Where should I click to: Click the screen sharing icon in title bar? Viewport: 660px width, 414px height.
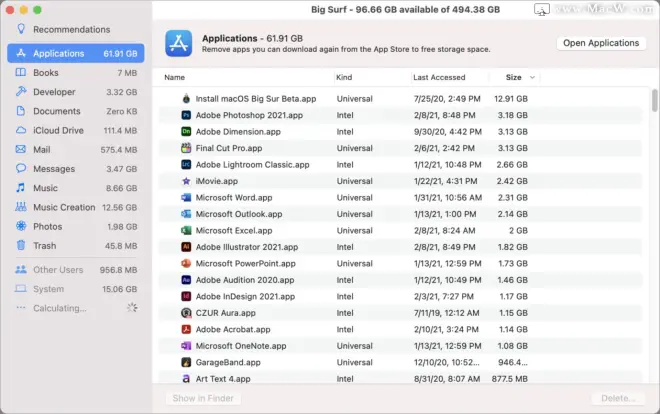point(541,9)
